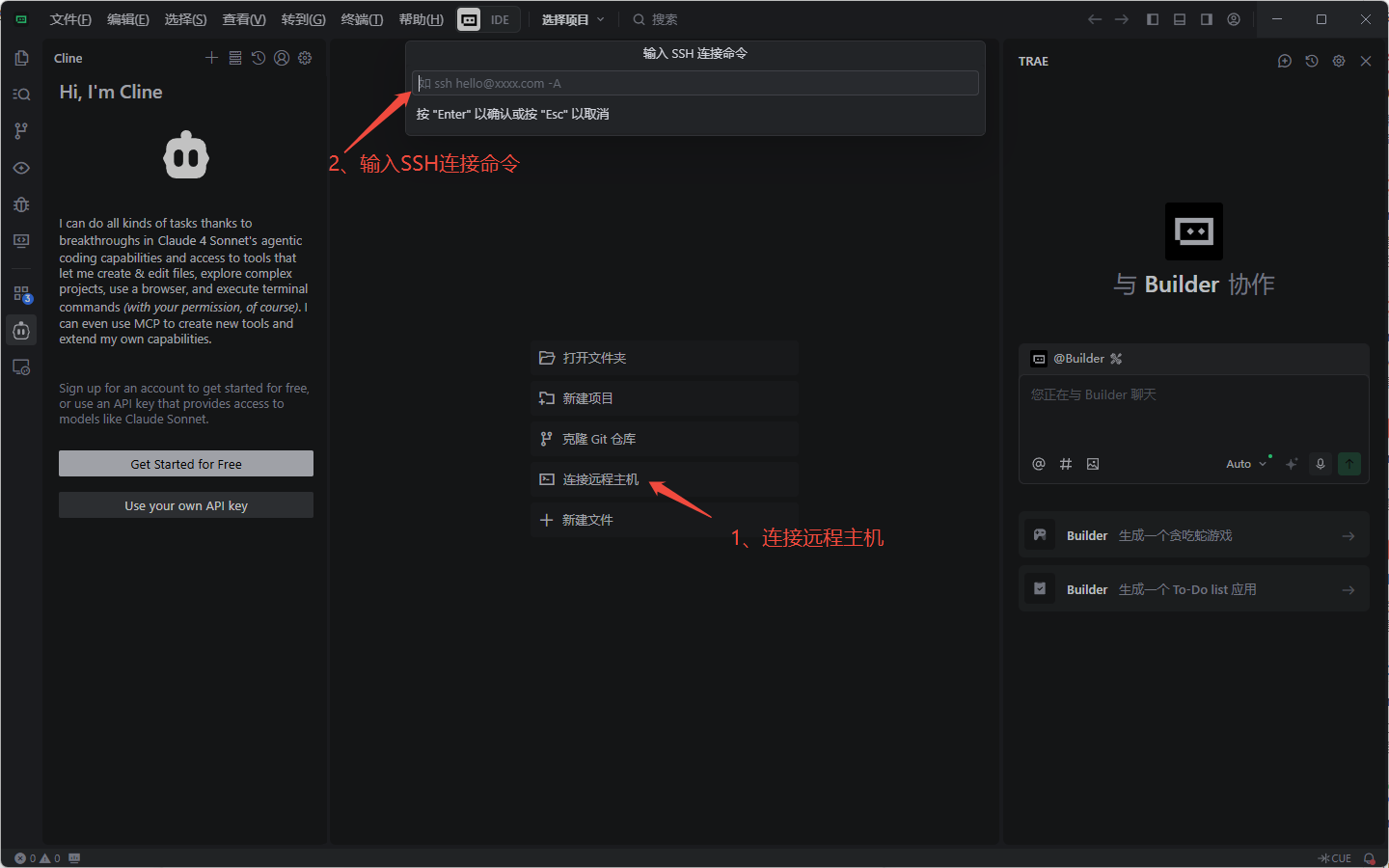Close the TRAE side panel
Viewport: 1389px width, 868px height.
[x=1366, y=61]
